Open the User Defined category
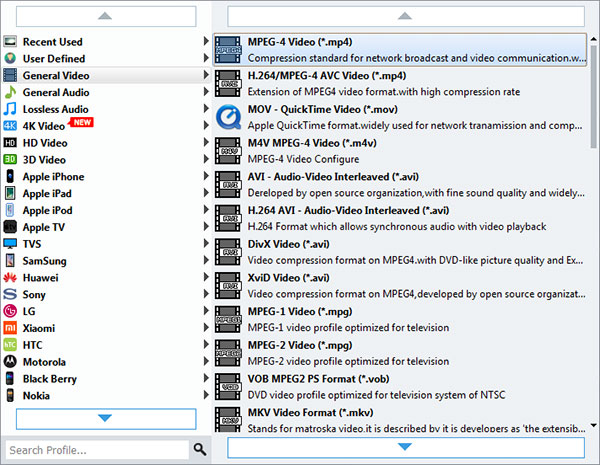Screen dimensions: 600x465 tap(54, 59)
